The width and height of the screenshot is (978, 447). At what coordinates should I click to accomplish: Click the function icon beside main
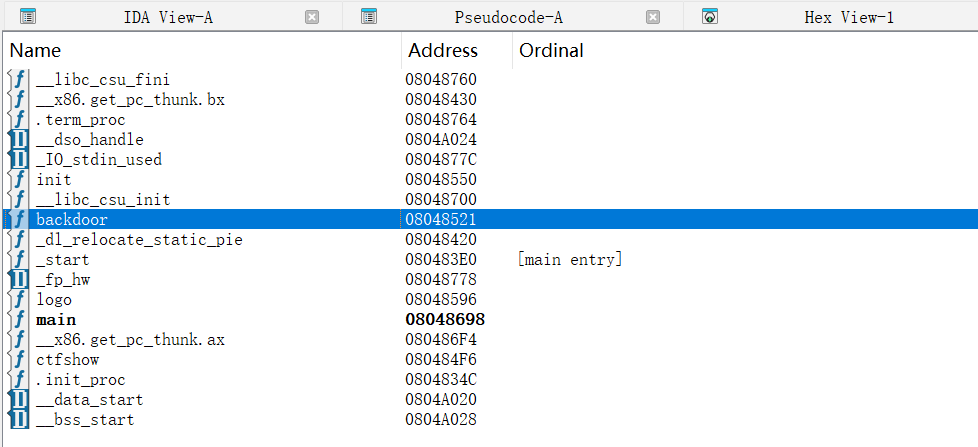click(18, 319)
